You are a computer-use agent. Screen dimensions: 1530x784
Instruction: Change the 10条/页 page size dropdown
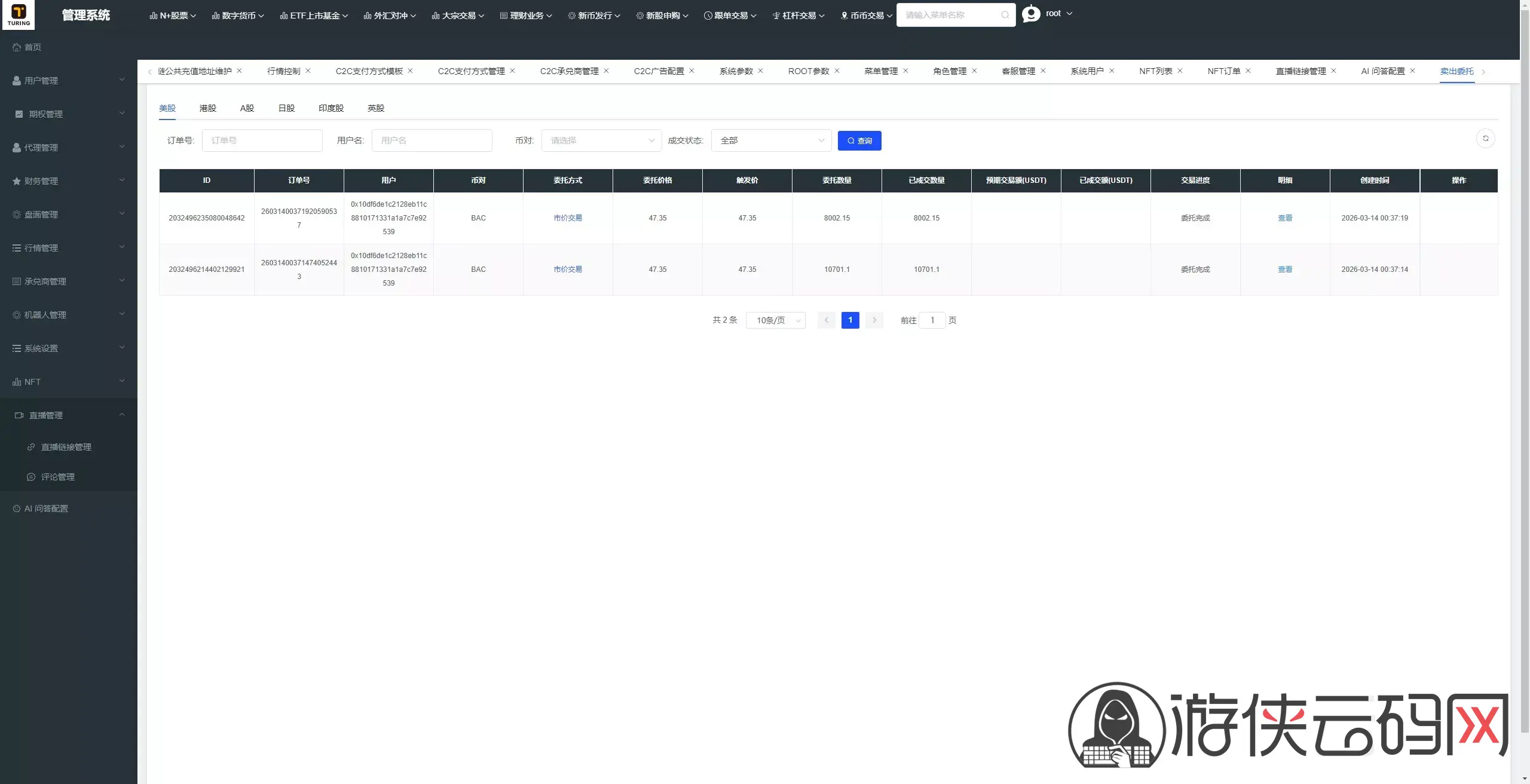(x=776, y=320)
